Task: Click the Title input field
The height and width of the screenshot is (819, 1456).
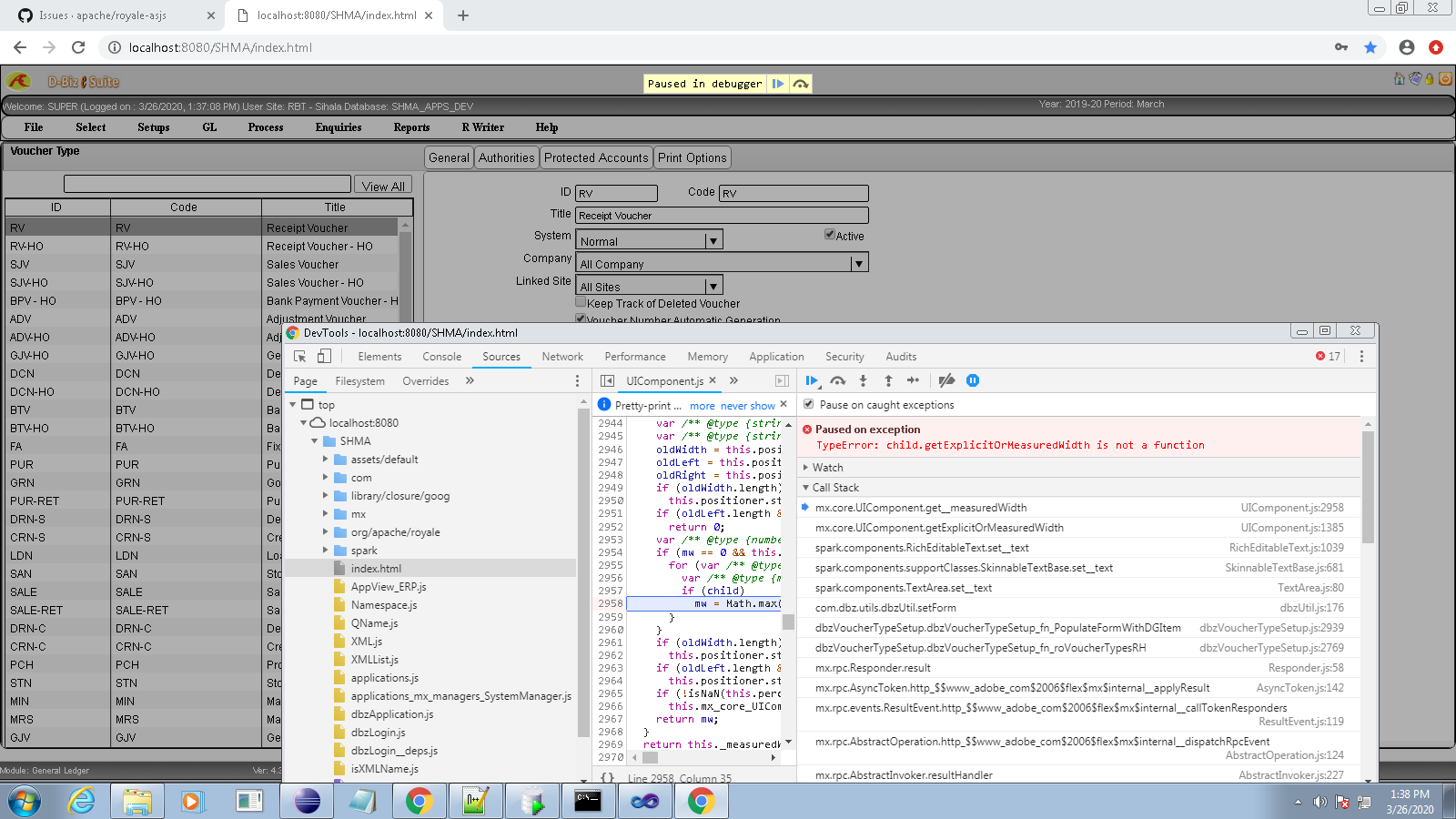Action: [x=722, y=216]
